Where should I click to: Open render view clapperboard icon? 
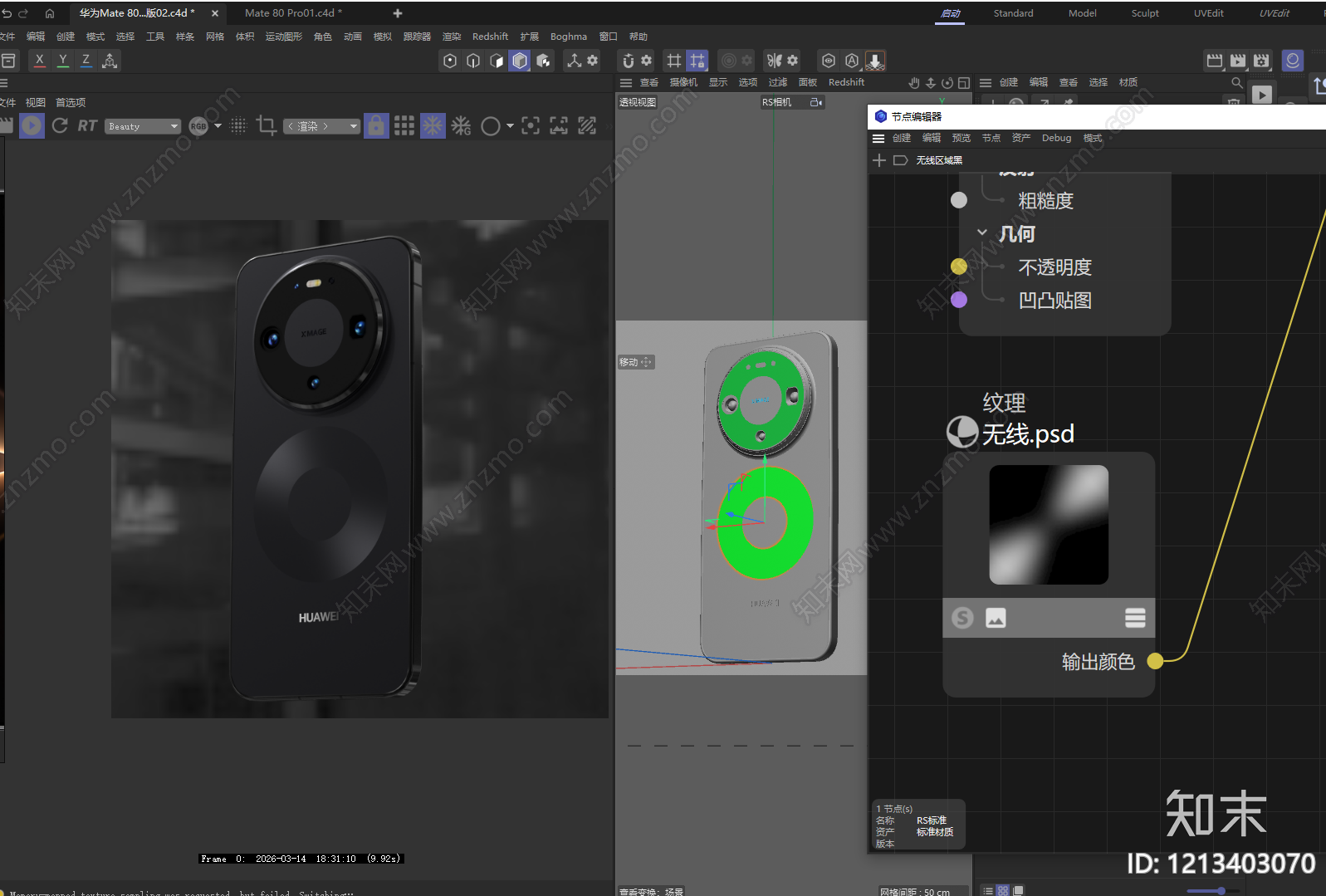[1215, 61]
